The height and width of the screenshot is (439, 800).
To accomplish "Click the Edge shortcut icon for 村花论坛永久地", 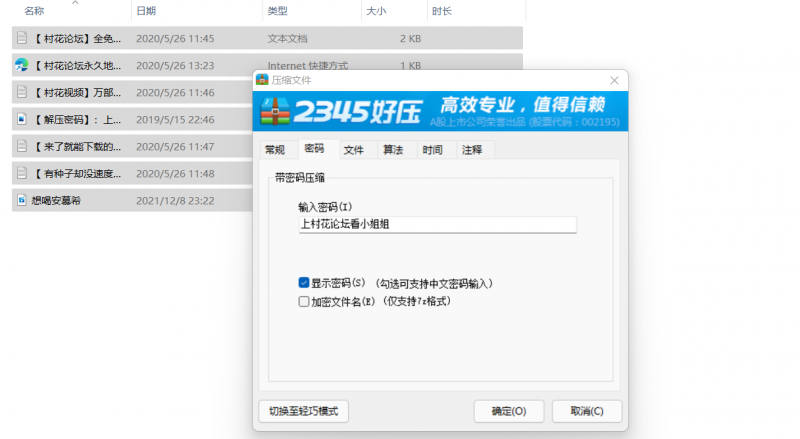I will tap(21, 66).
